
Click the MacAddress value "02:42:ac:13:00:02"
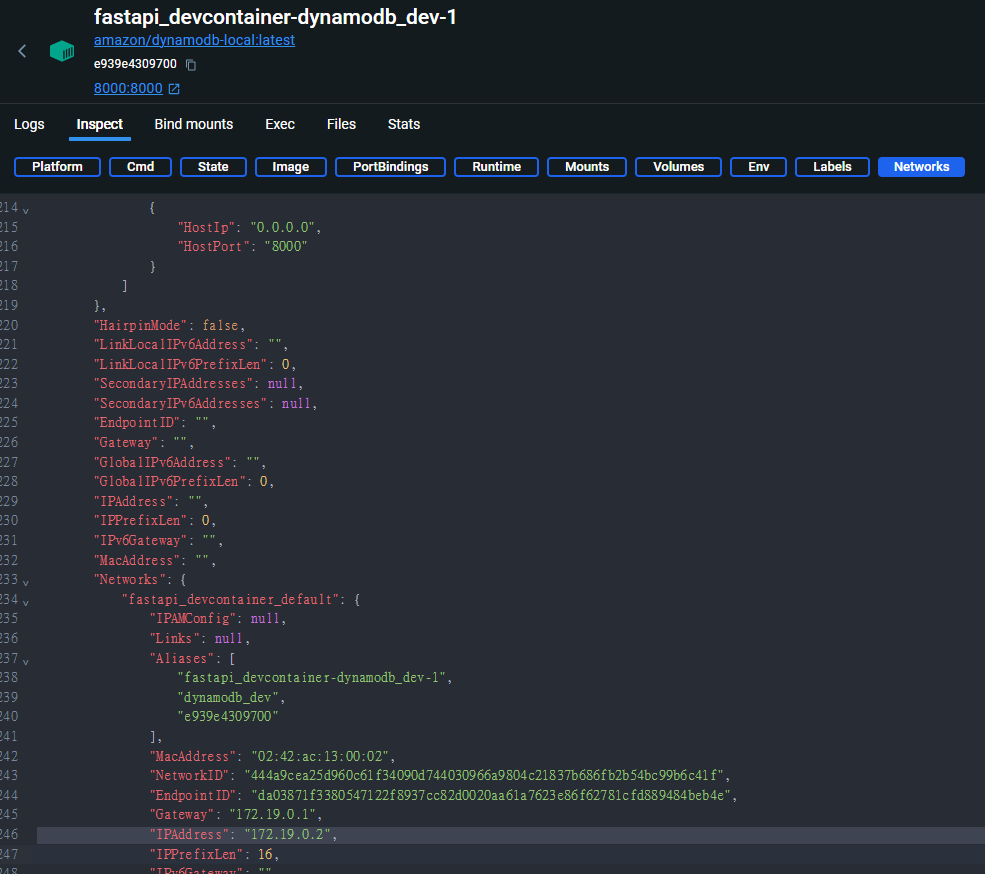pos(320,757)
